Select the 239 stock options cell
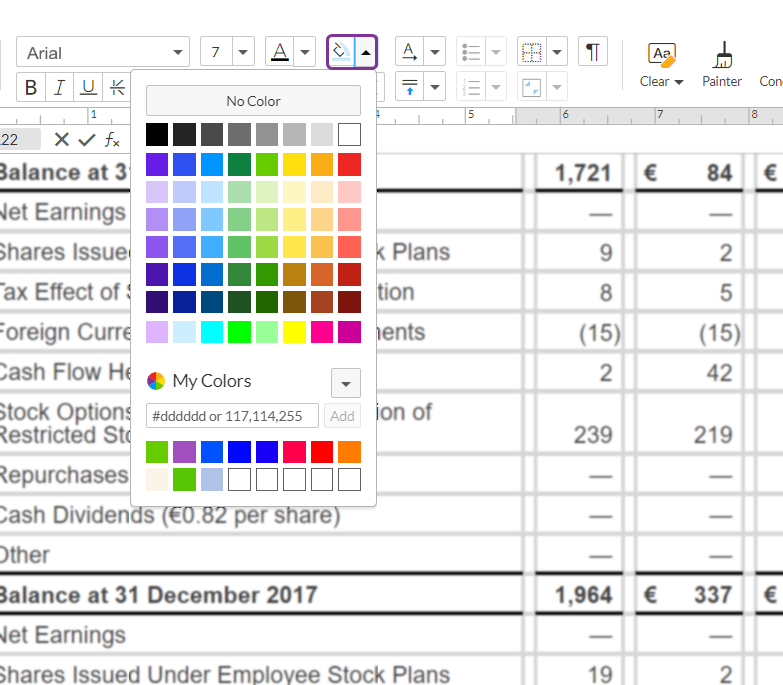This screenshot has width=783, height=685. click(579, 424)
